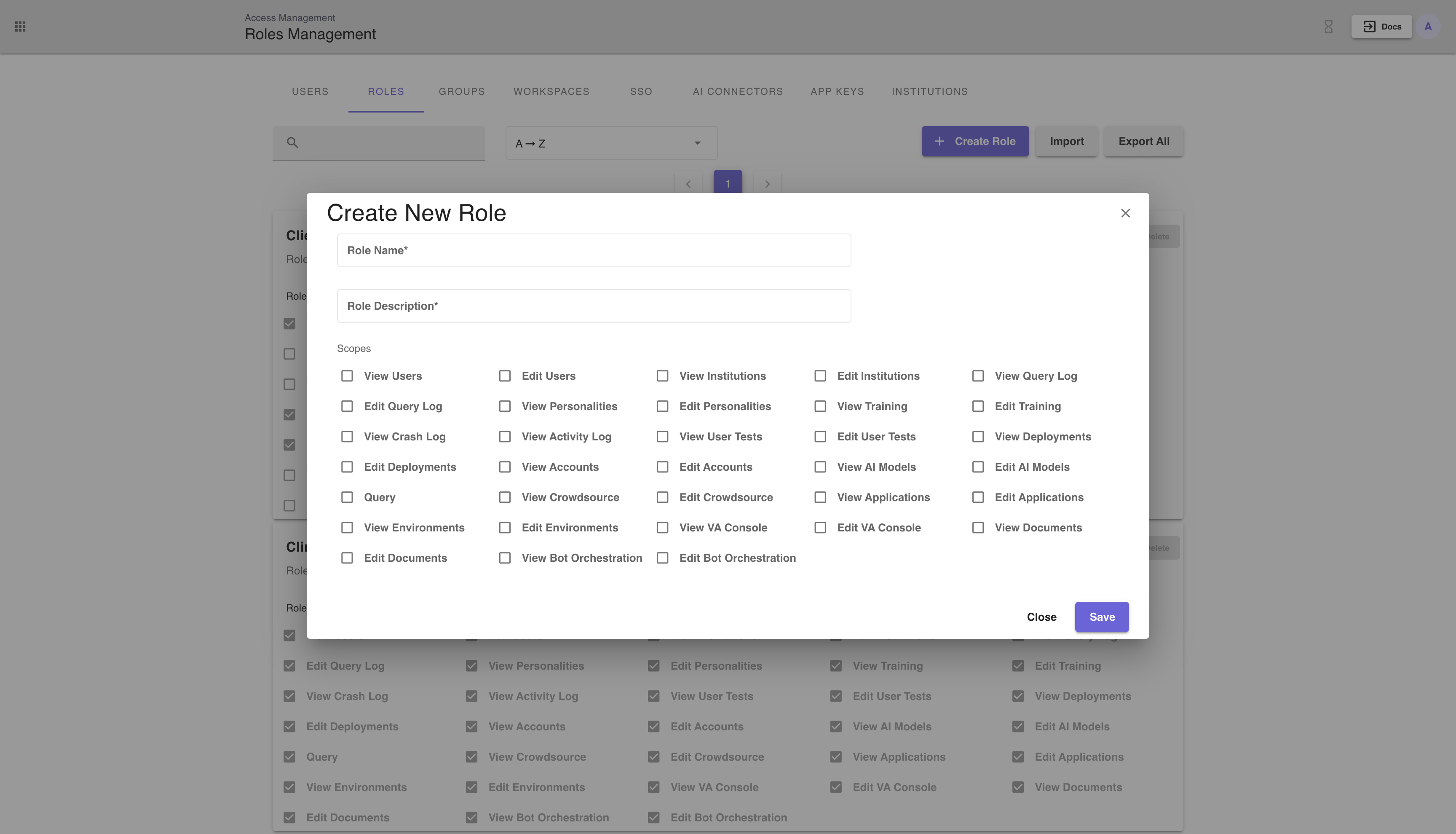Enable View Deployments in dialog
The height and width of the screenshot is (834, 1456).
(978, 437)
